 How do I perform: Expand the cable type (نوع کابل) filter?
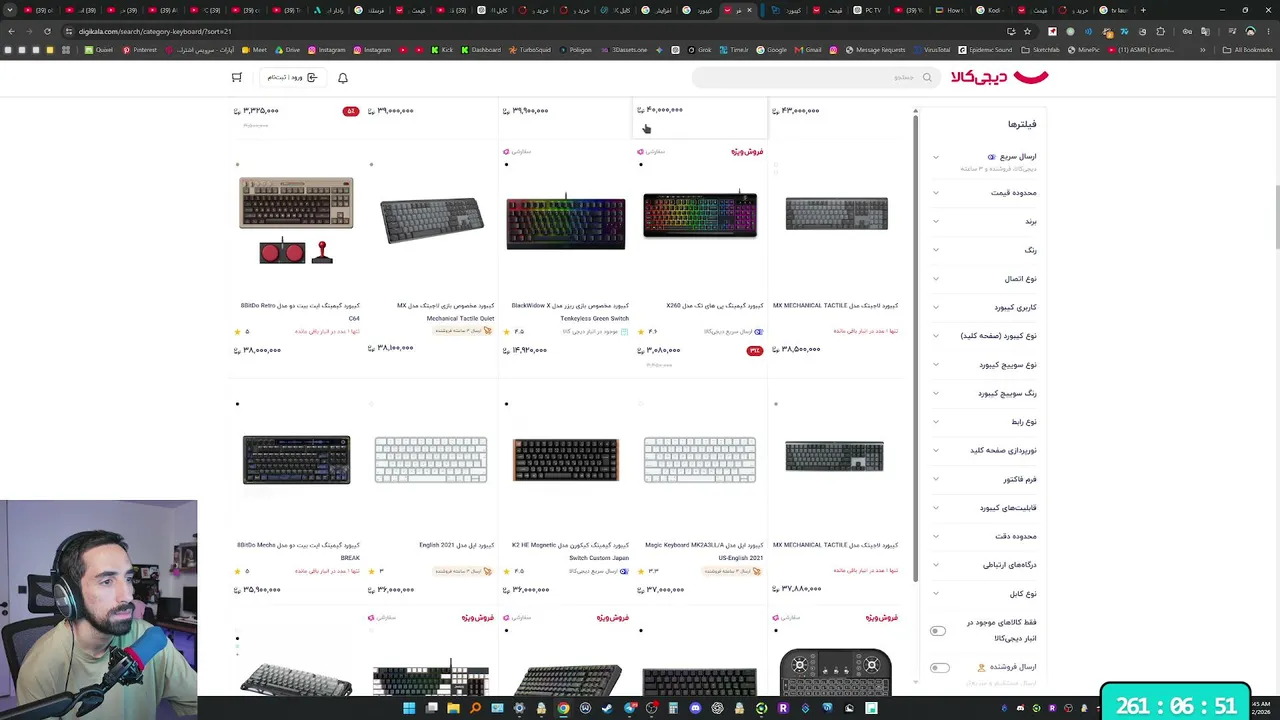(984, 594)
